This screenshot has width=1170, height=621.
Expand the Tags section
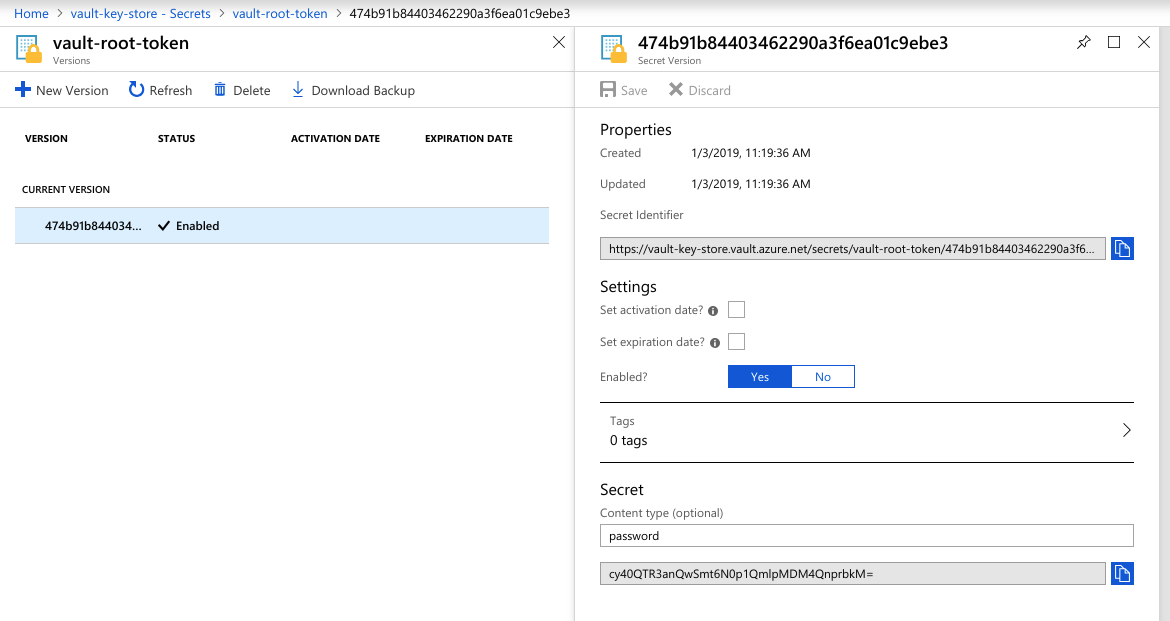click(1126, 431)
